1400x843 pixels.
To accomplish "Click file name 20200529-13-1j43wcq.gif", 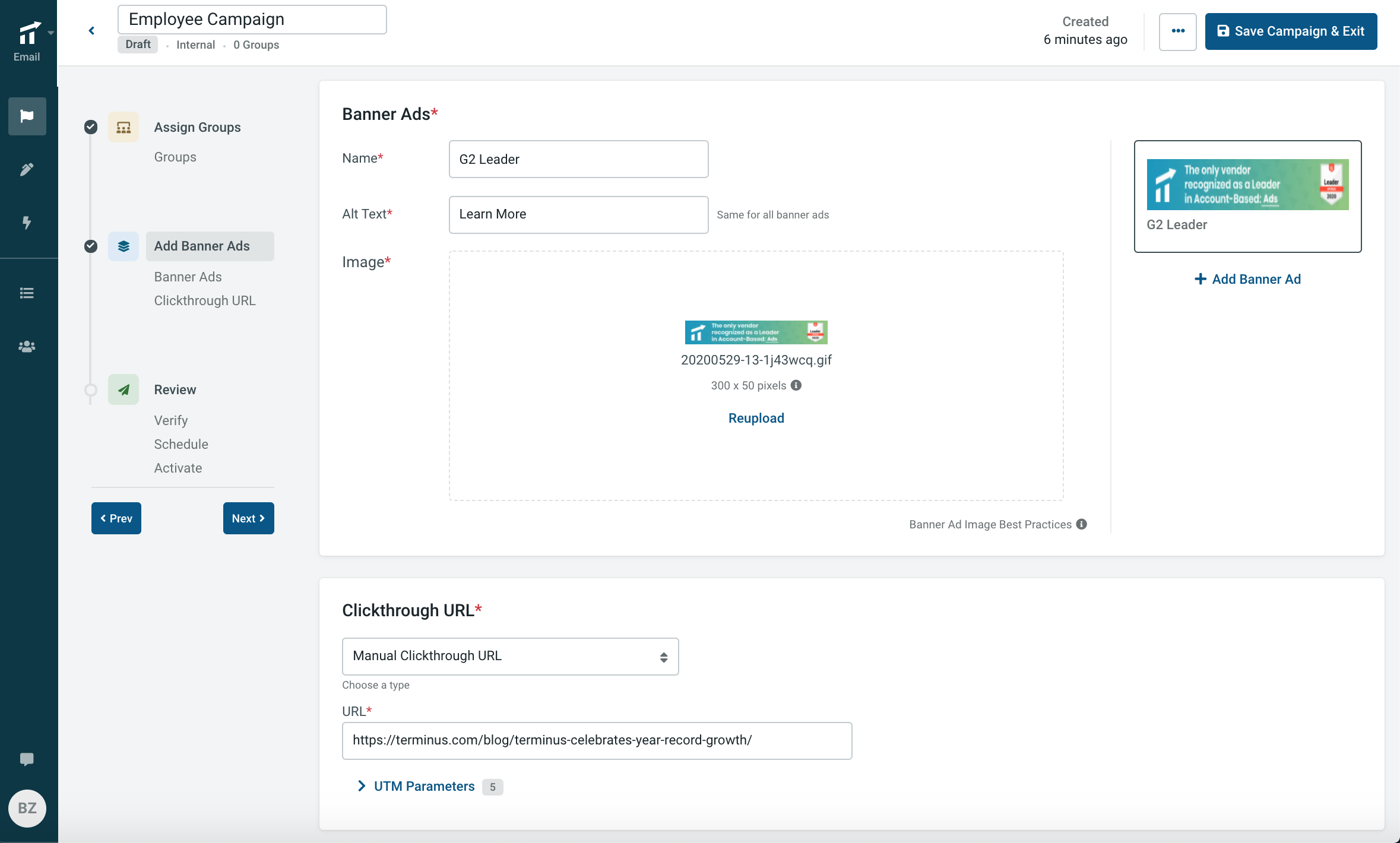I will (x=756, y=360).
